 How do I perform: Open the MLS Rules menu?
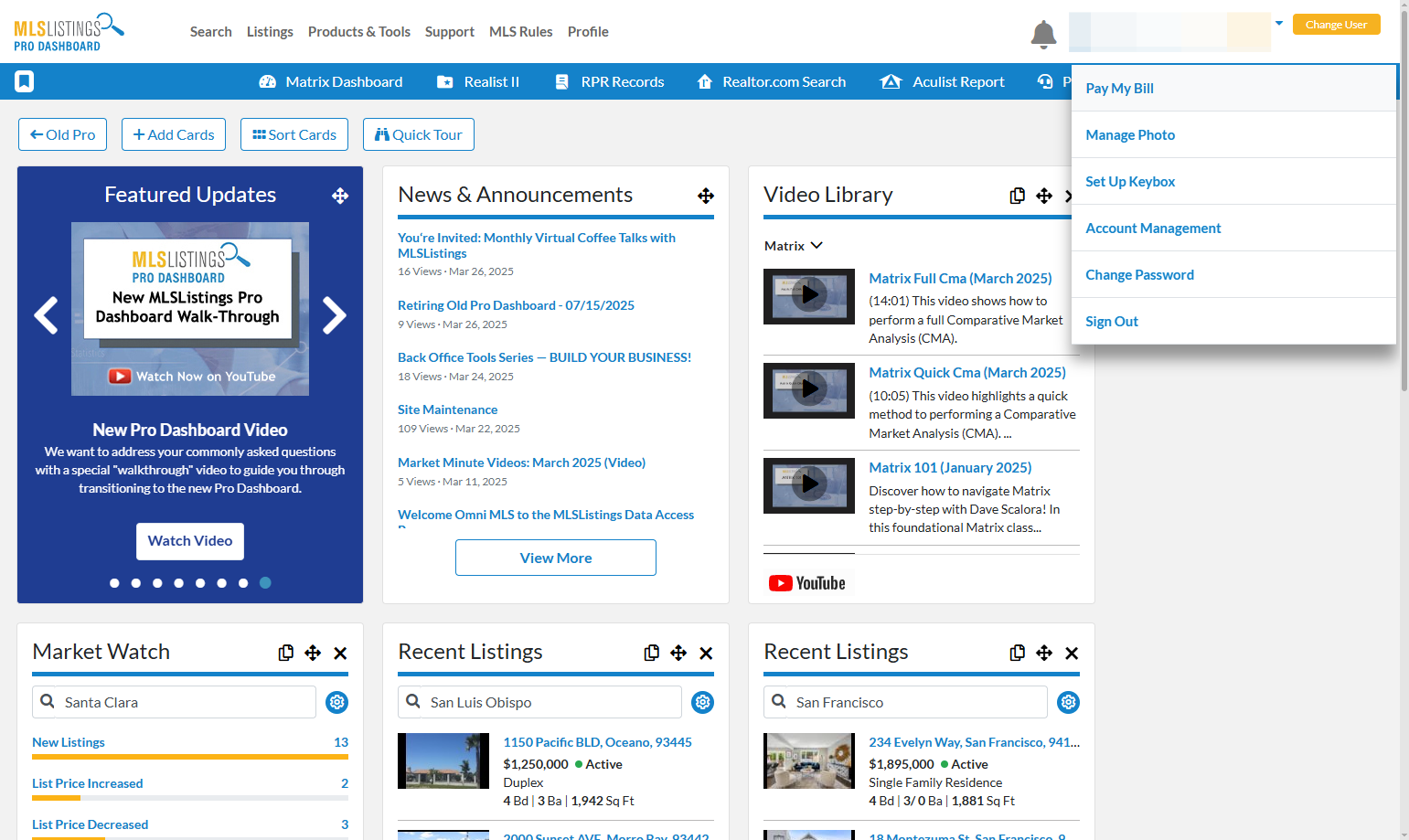(x=521, y=32)
